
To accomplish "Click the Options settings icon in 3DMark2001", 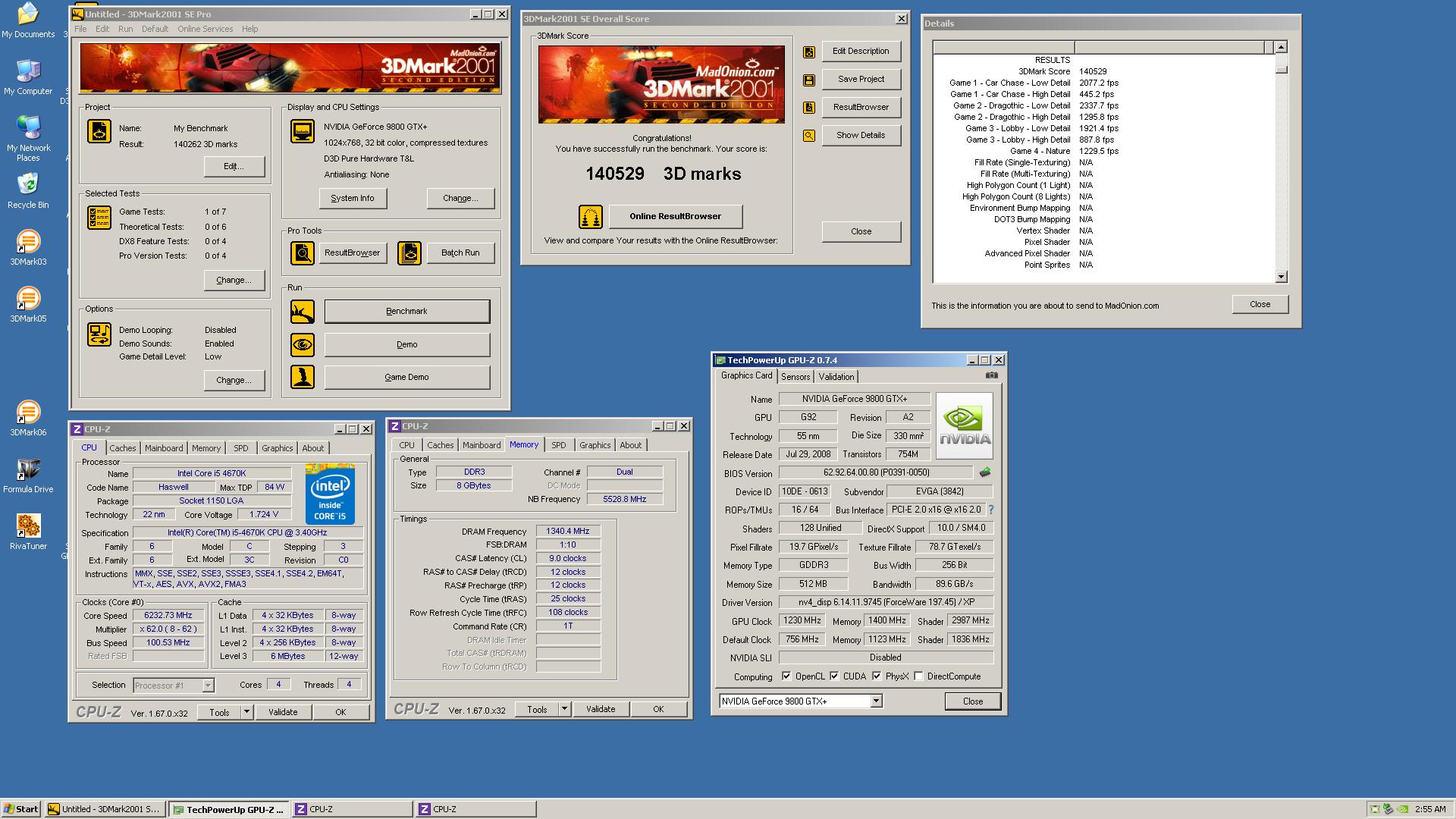I will click(99, 334).
